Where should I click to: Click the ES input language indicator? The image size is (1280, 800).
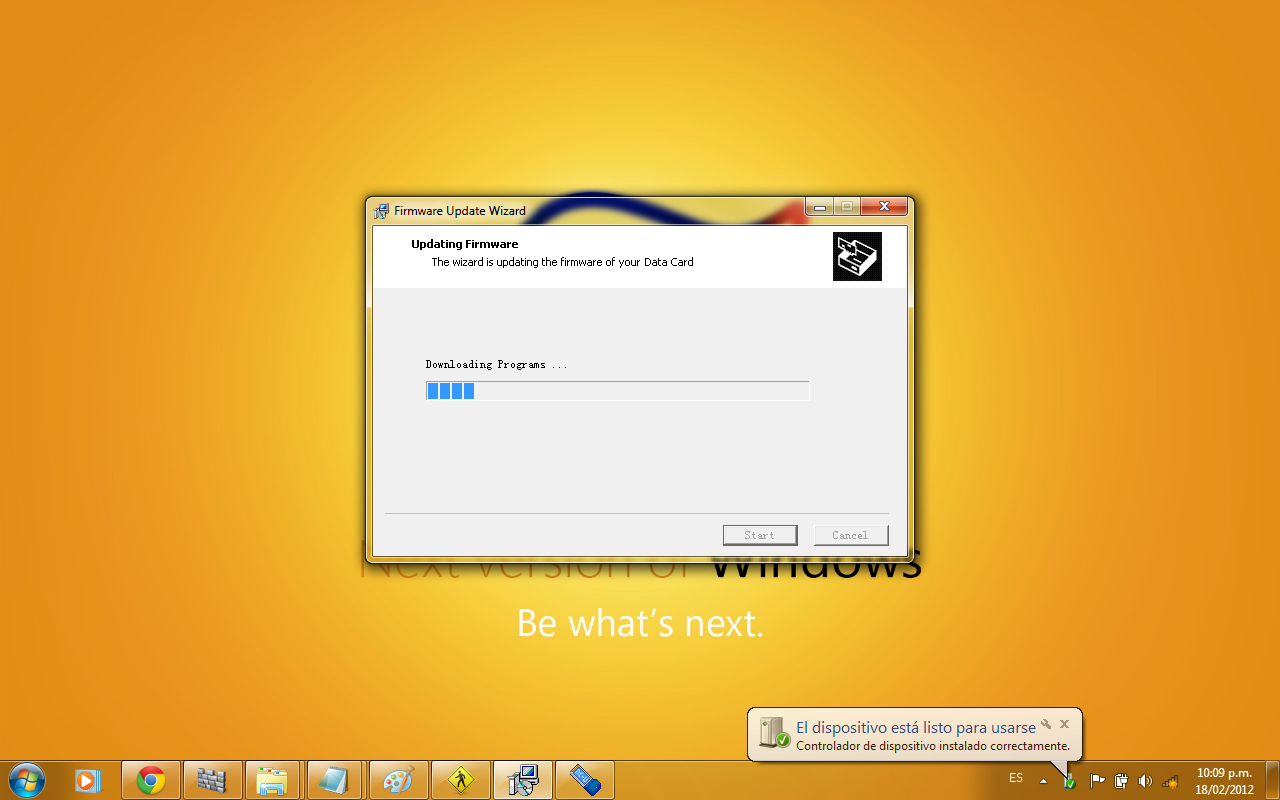tap(1016, 778)
